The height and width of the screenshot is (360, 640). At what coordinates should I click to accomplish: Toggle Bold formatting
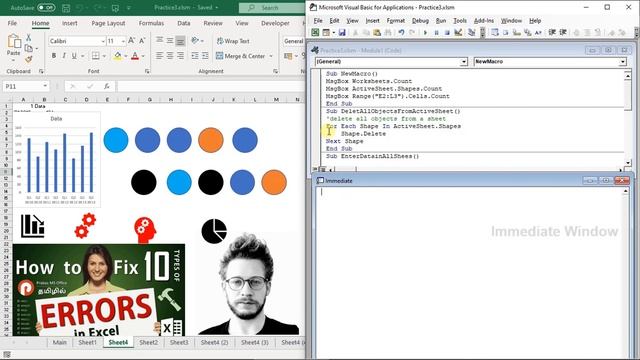click(53, 56)
